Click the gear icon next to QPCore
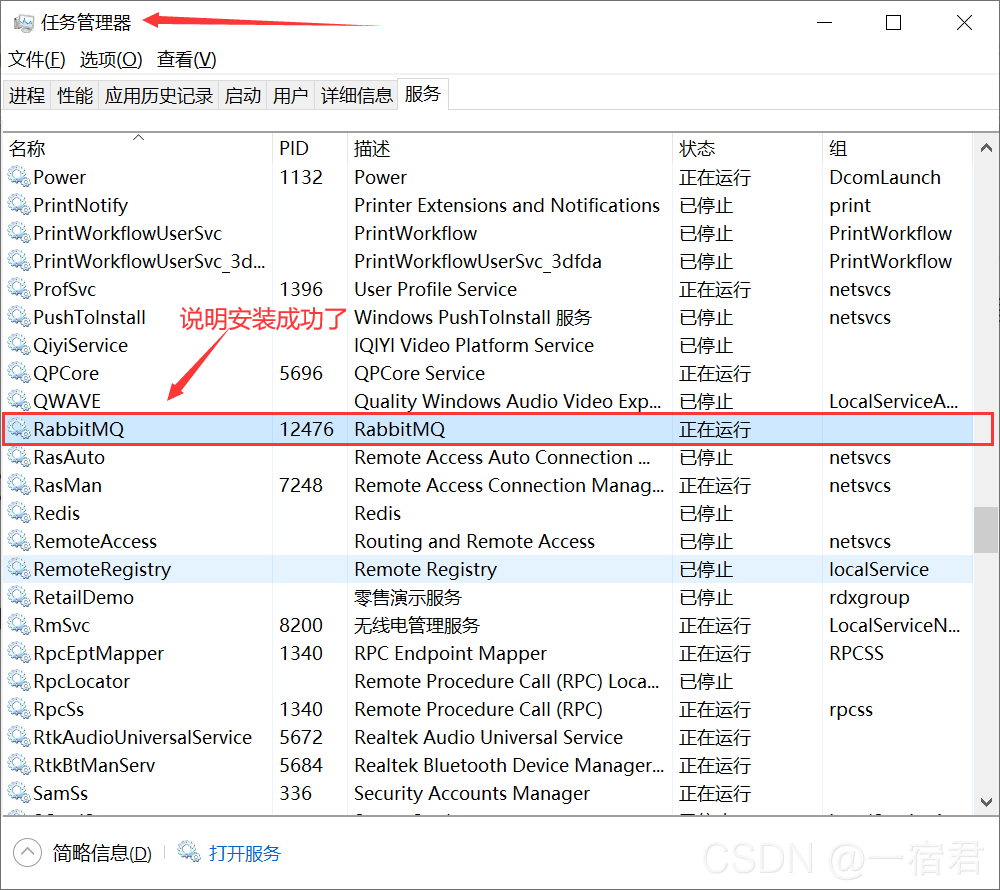 (x=18, y=374)
